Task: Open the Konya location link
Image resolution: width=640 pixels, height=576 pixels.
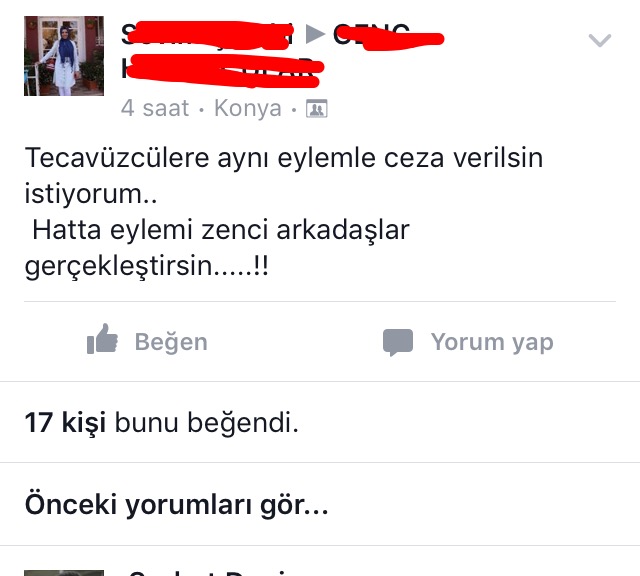Action: tap(248, 108)
